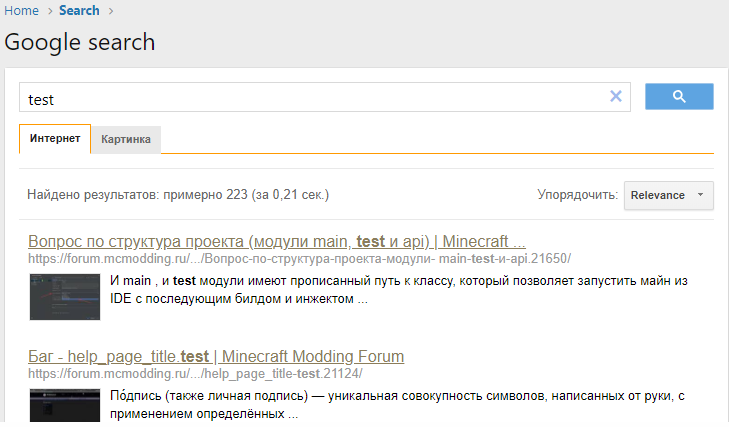The height and width of the screenshot is (427, 729).
Task: Click snippet text starting 'Подпись (также личная'
Action: (x=397, y=405)
